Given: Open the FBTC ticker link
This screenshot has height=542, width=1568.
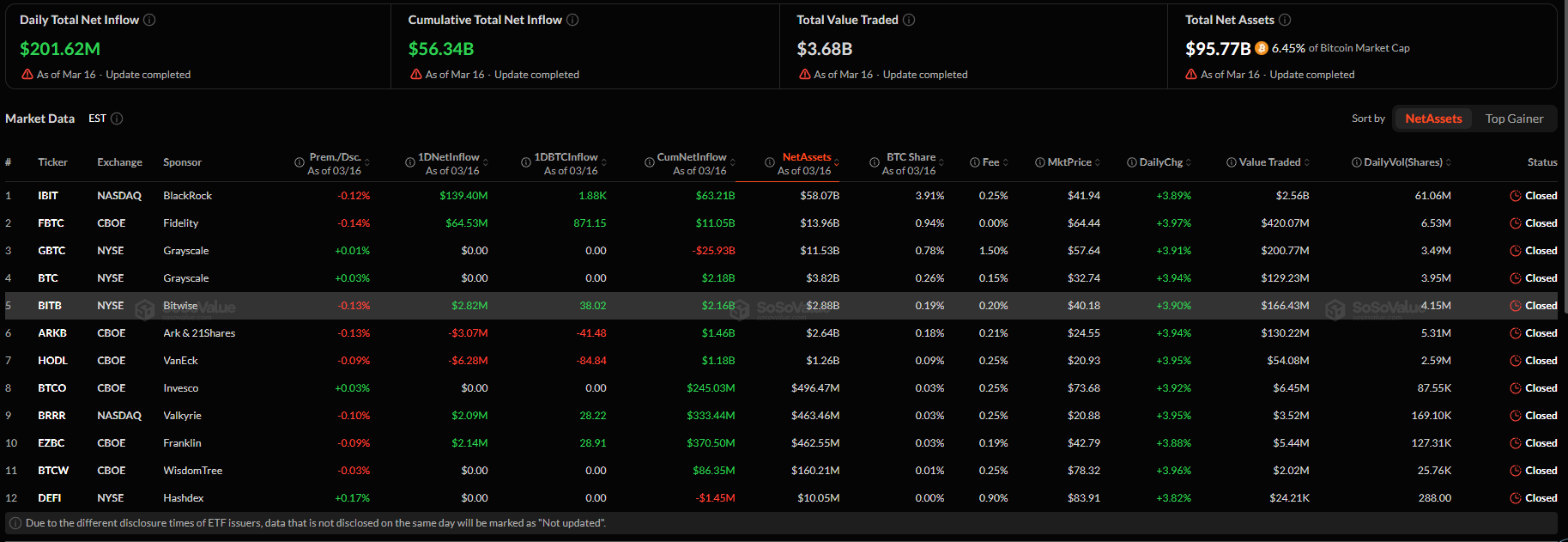Looking at the screenshot, I should 51,223.
